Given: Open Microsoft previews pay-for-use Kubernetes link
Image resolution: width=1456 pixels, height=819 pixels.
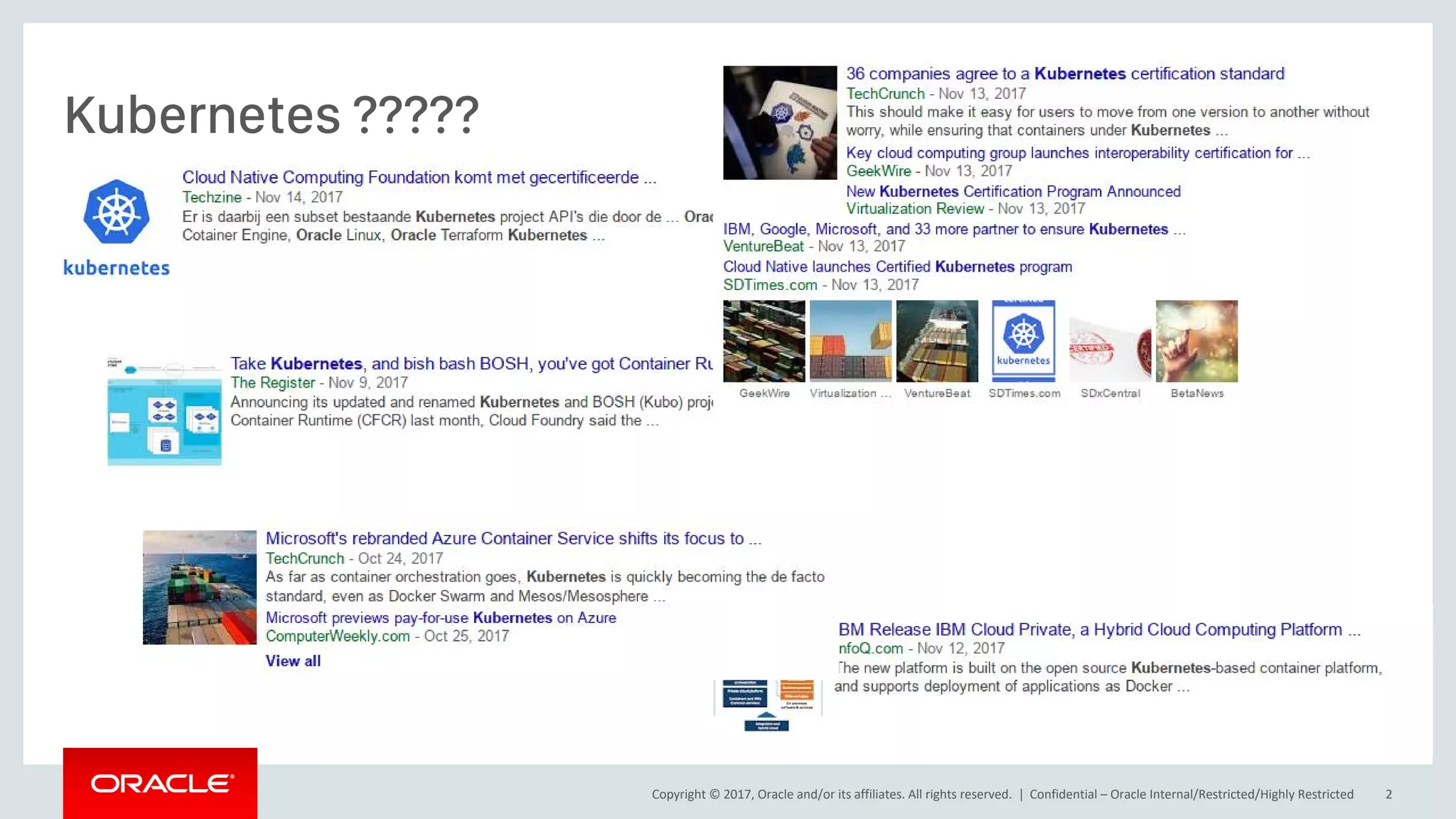Looking at the screenshot, I should [x=441, y=618].
